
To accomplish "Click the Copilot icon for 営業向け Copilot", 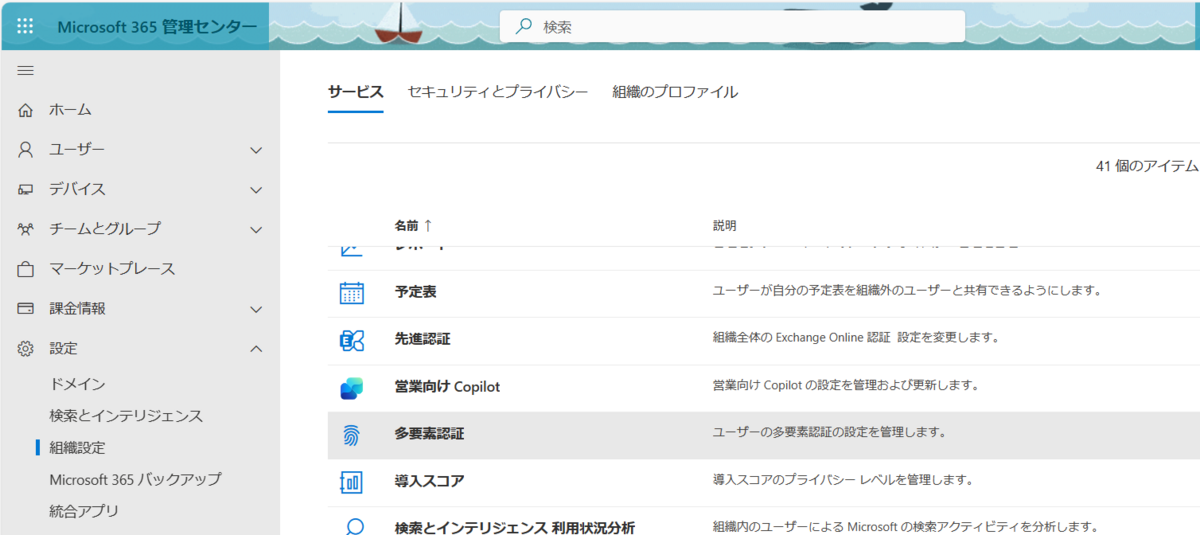I will pos(352,387).
